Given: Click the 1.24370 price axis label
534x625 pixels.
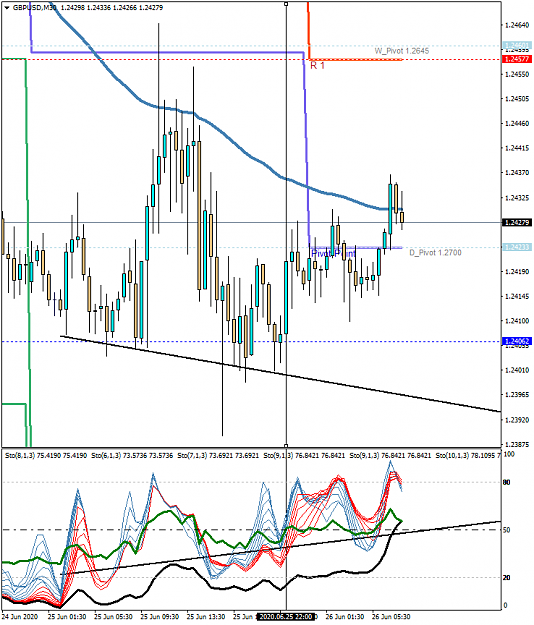Looking at the screenshot, I should pos(517,173).
